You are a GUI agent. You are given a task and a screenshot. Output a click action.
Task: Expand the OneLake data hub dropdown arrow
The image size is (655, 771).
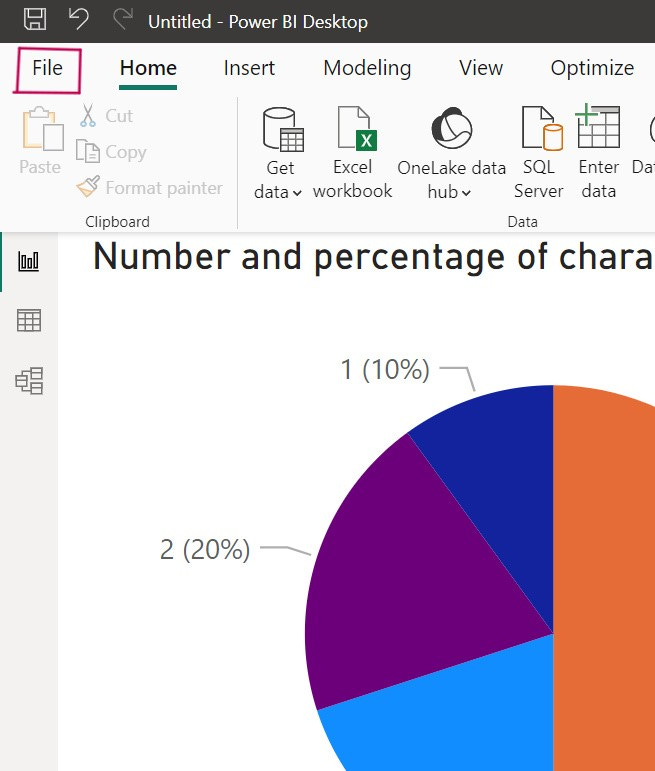pos(466,193)
